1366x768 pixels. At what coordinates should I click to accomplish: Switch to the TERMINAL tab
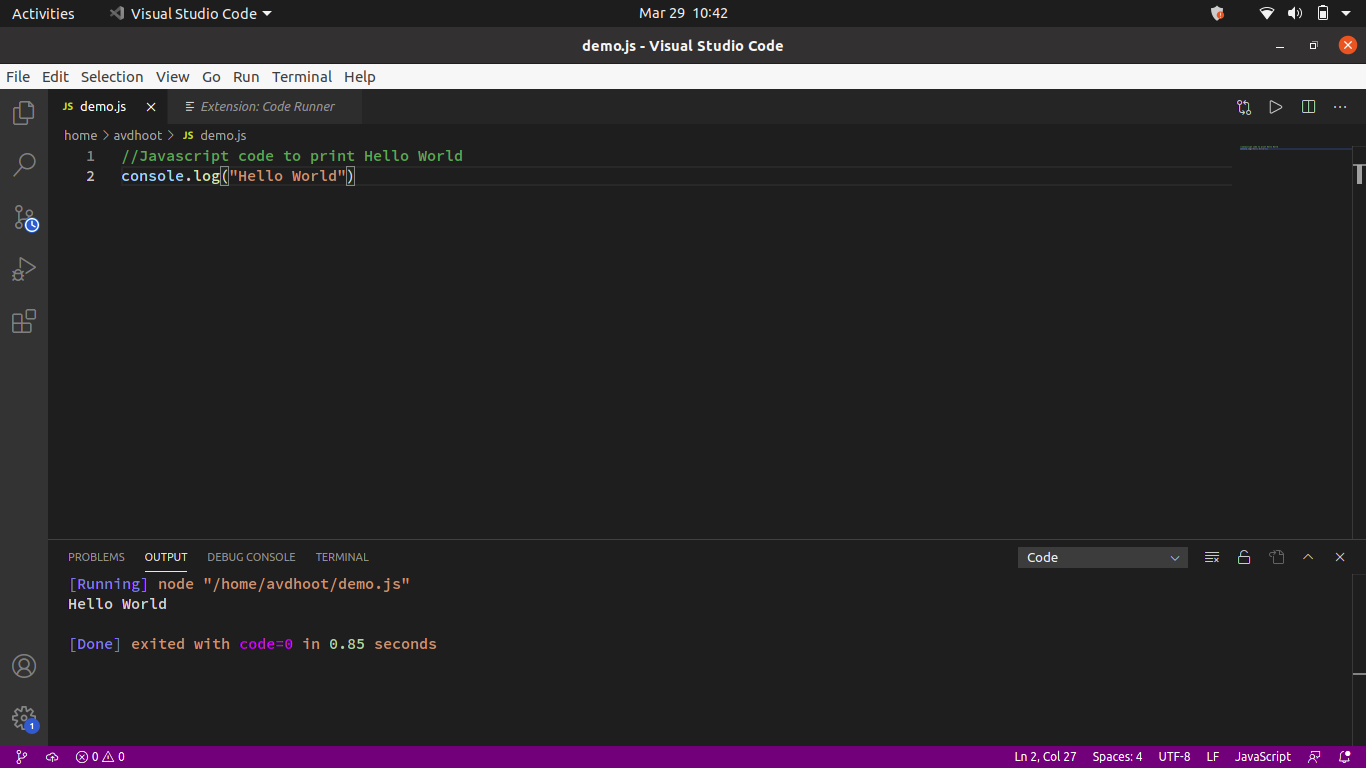tap(342, 557)
